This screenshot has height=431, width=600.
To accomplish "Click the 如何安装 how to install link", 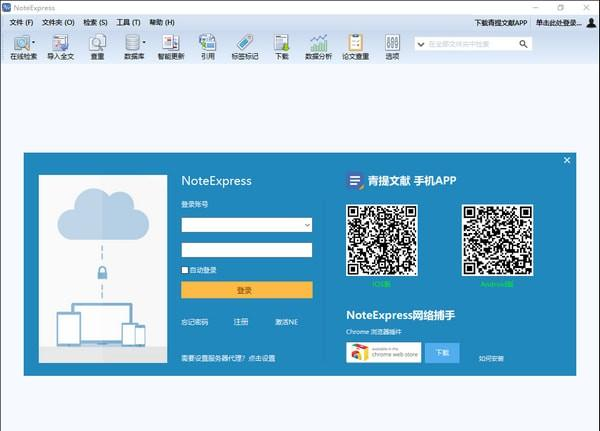I will pyautogui.click(x=491, y=359).
